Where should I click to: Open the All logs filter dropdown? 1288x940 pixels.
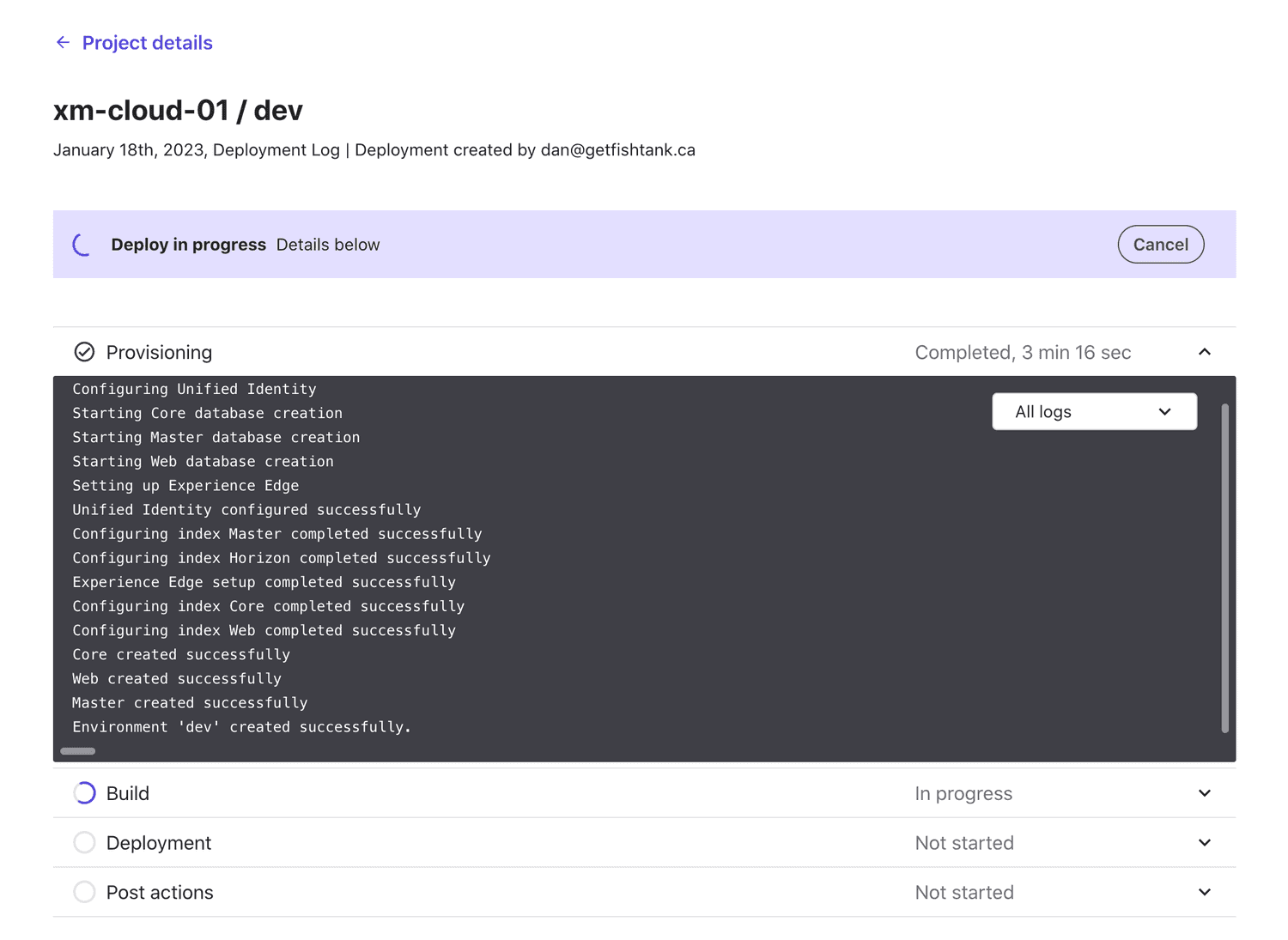pos(1094,412)
